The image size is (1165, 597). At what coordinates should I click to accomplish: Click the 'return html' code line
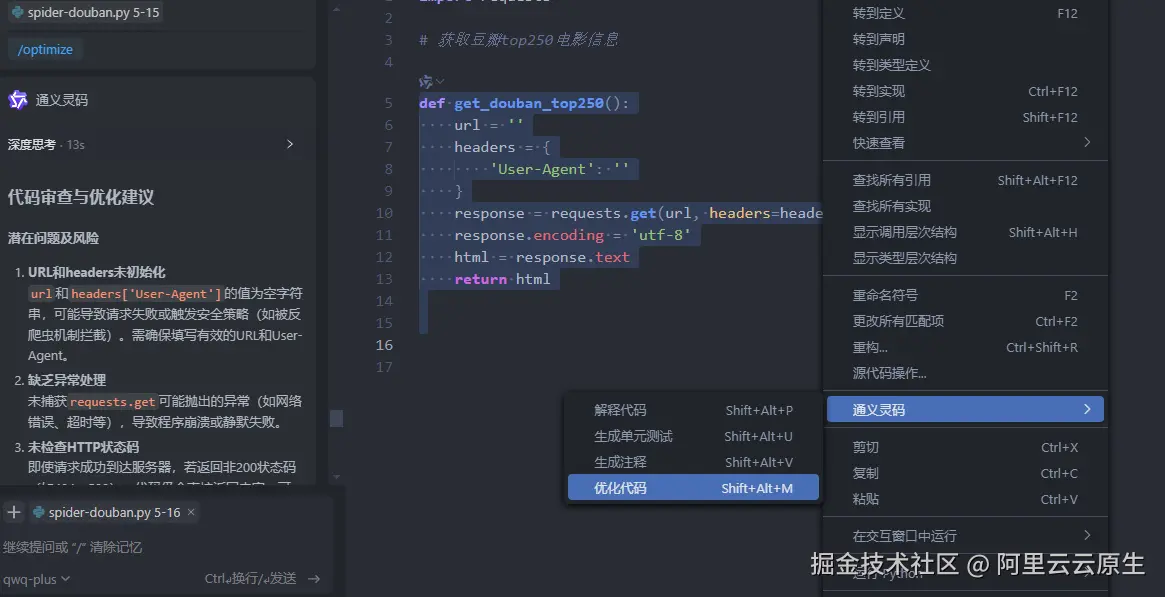tap(502, 279)
